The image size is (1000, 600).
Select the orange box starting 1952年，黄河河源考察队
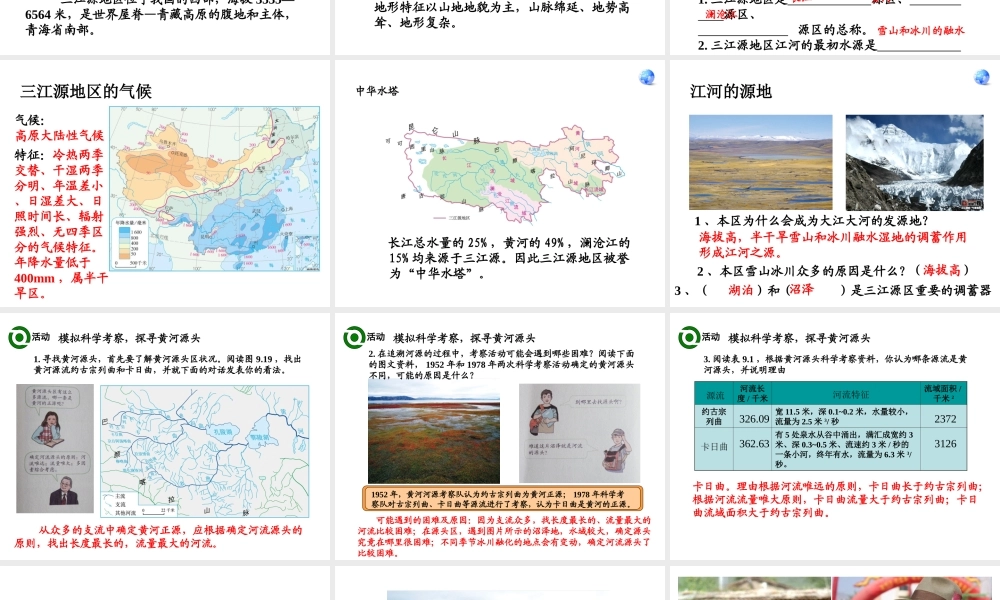[503, 499]
